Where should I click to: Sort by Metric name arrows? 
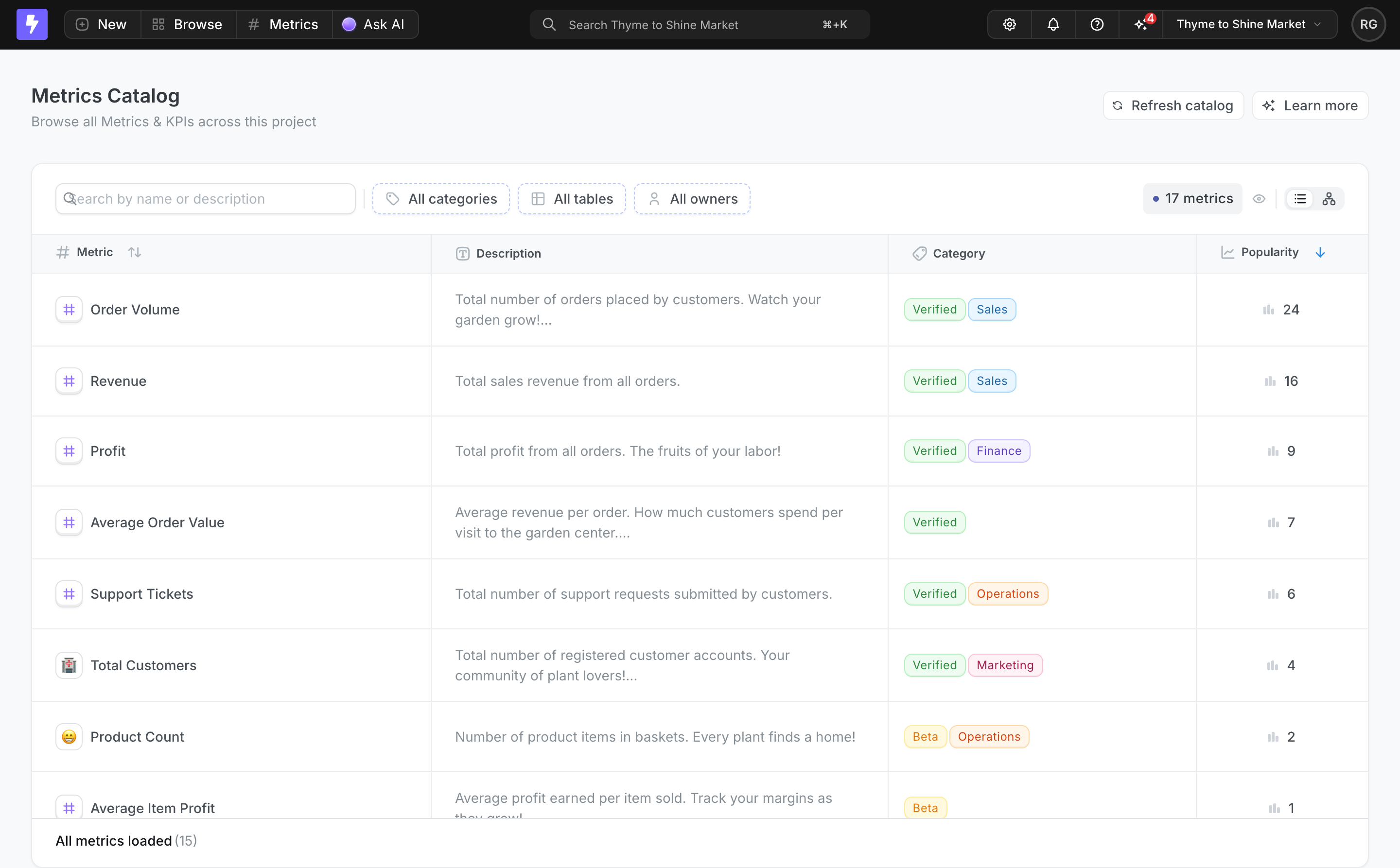(x=134, y=252)
